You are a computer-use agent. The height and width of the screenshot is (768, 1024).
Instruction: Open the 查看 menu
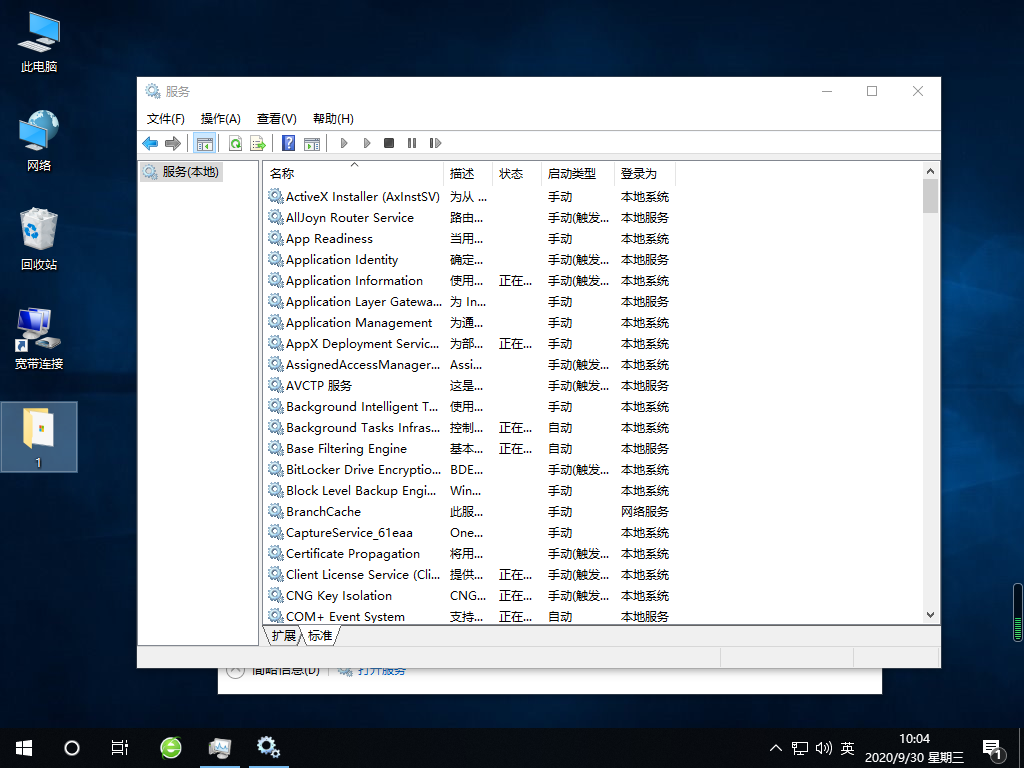tap(277, 118)
